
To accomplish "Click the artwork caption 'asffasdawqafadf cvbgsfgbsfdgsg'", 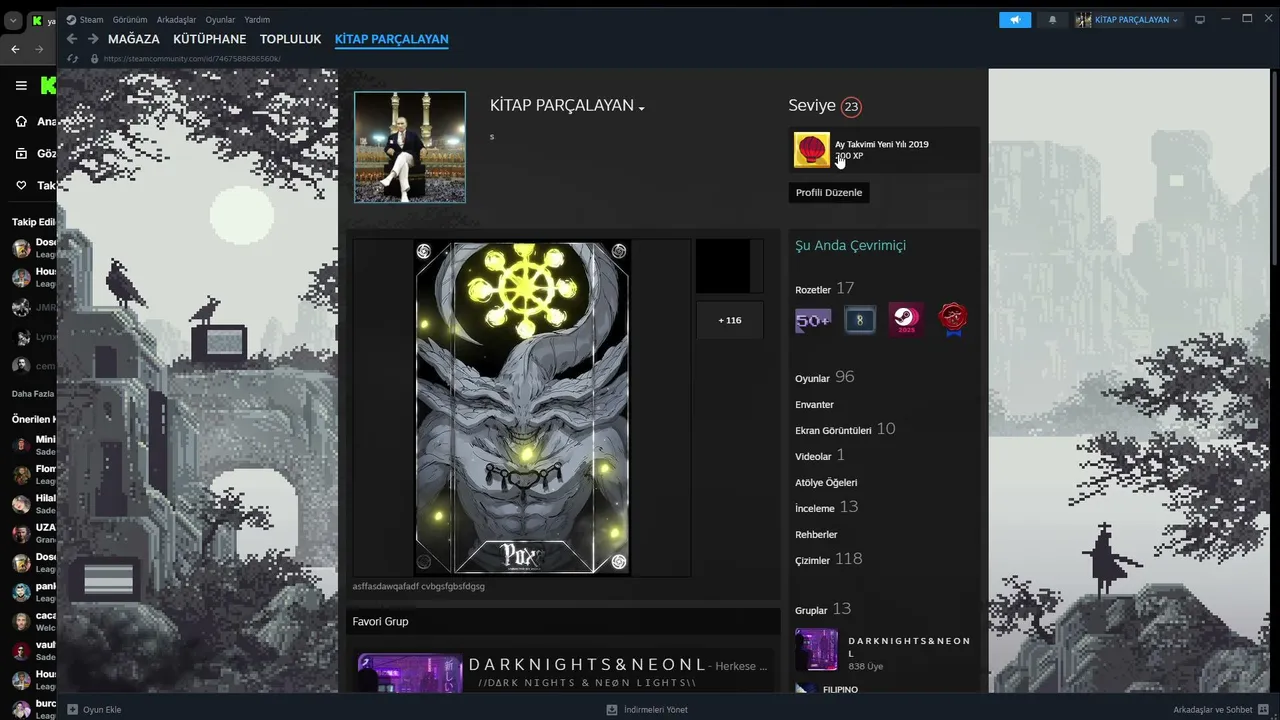I will pos(418,586).
